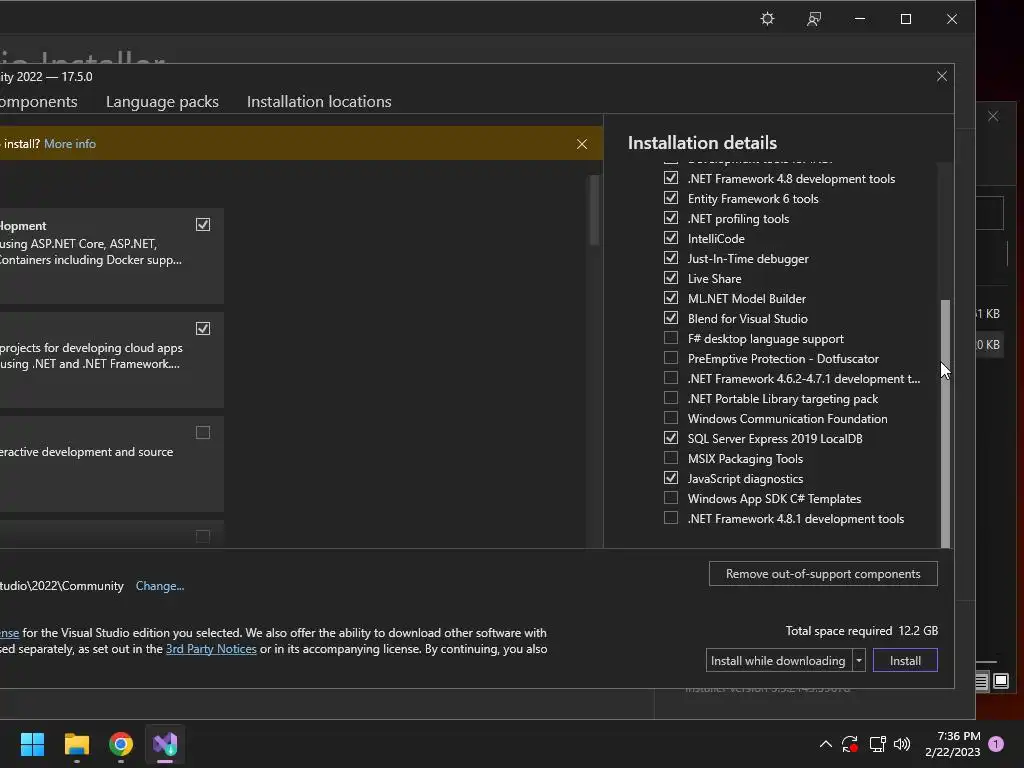Image resolution: width=1024 pixels, height=768 pixels.
Task: Uncheck Just-In-Time debugger
Action: (671, 258)
